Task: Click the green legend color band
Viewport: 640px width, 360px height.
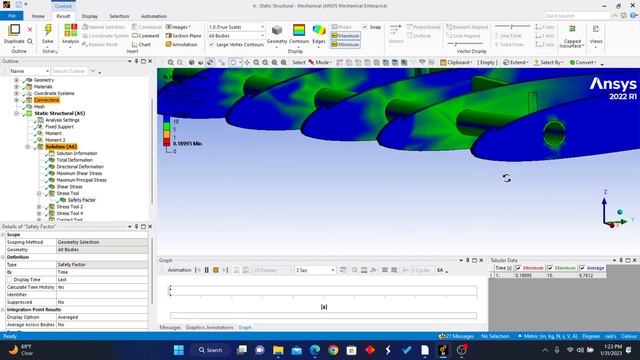Action: point(167,127)
